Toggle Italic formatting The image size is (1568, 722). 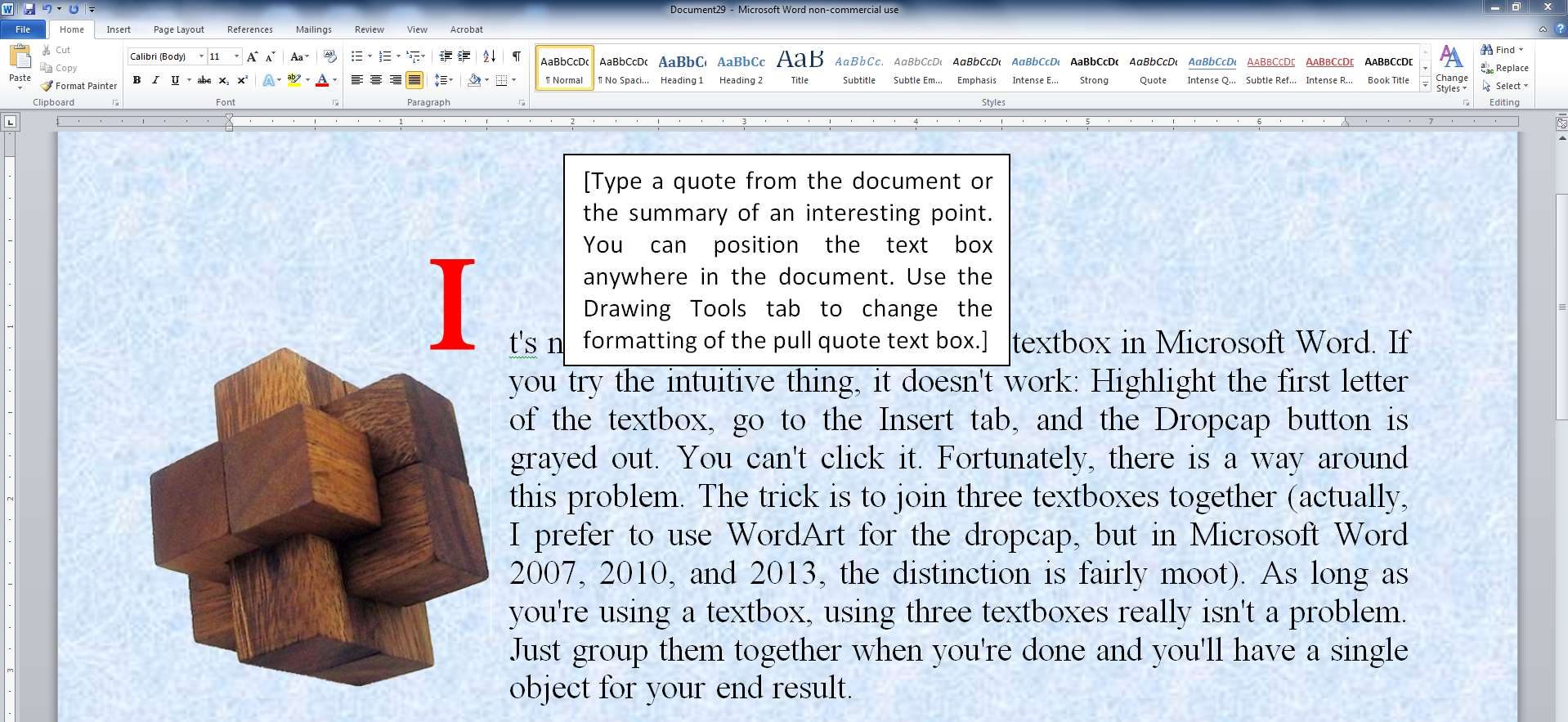click(x=155, y=80)
